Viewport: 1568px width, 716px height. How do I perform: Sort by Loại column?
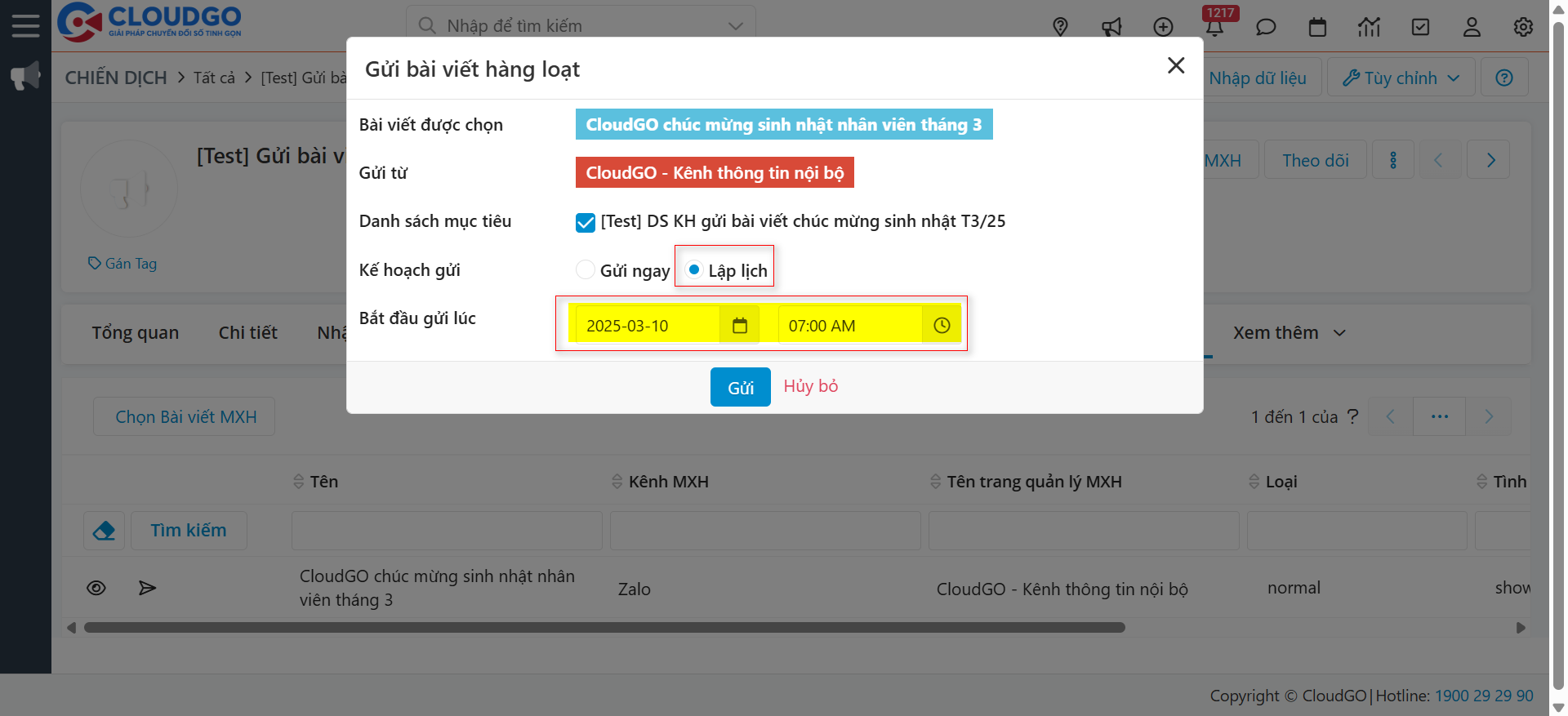(x=1272, y=482)
